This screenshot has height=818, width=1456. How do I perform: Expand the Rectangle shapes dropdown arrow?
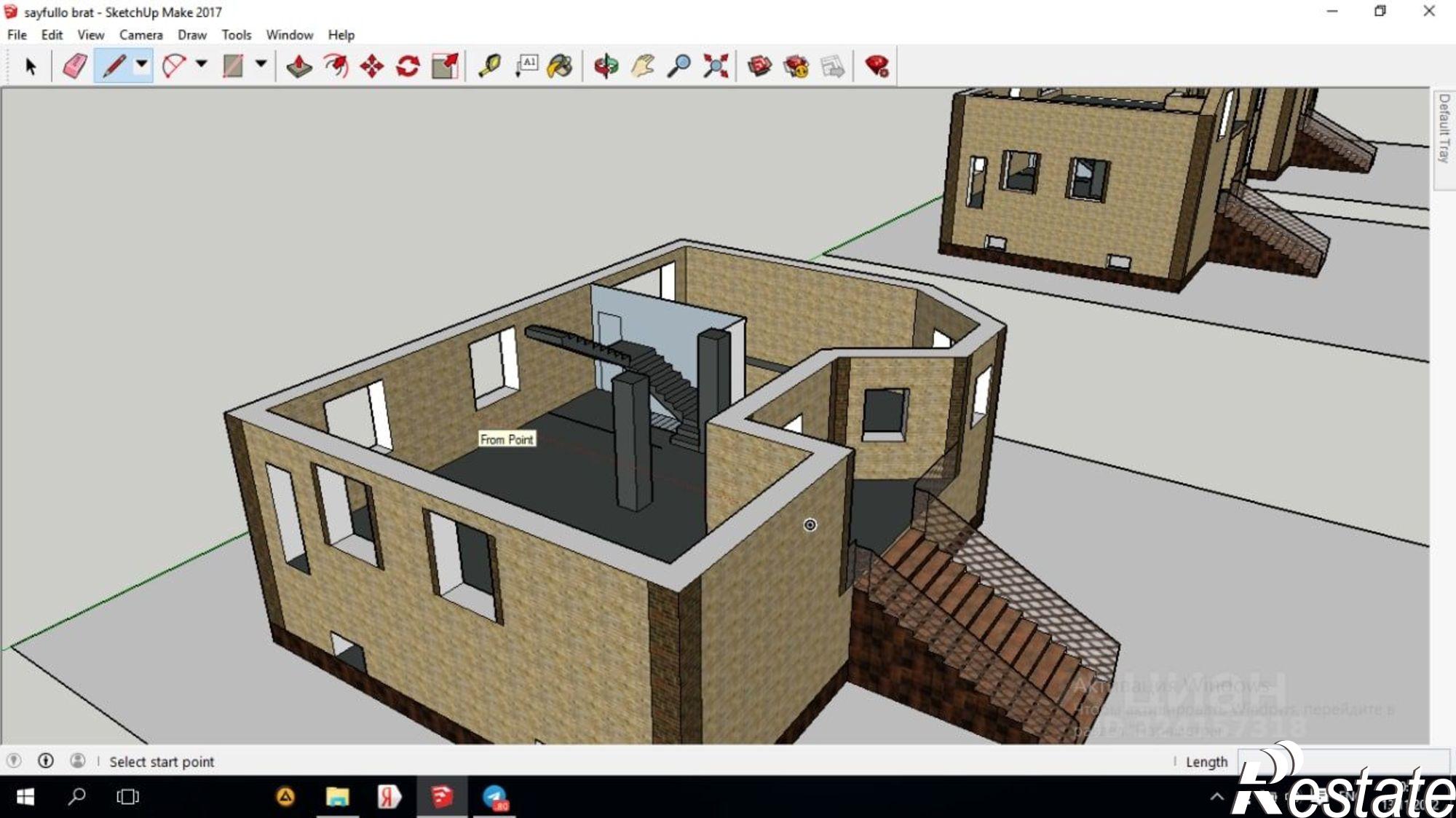pos(261,64)
